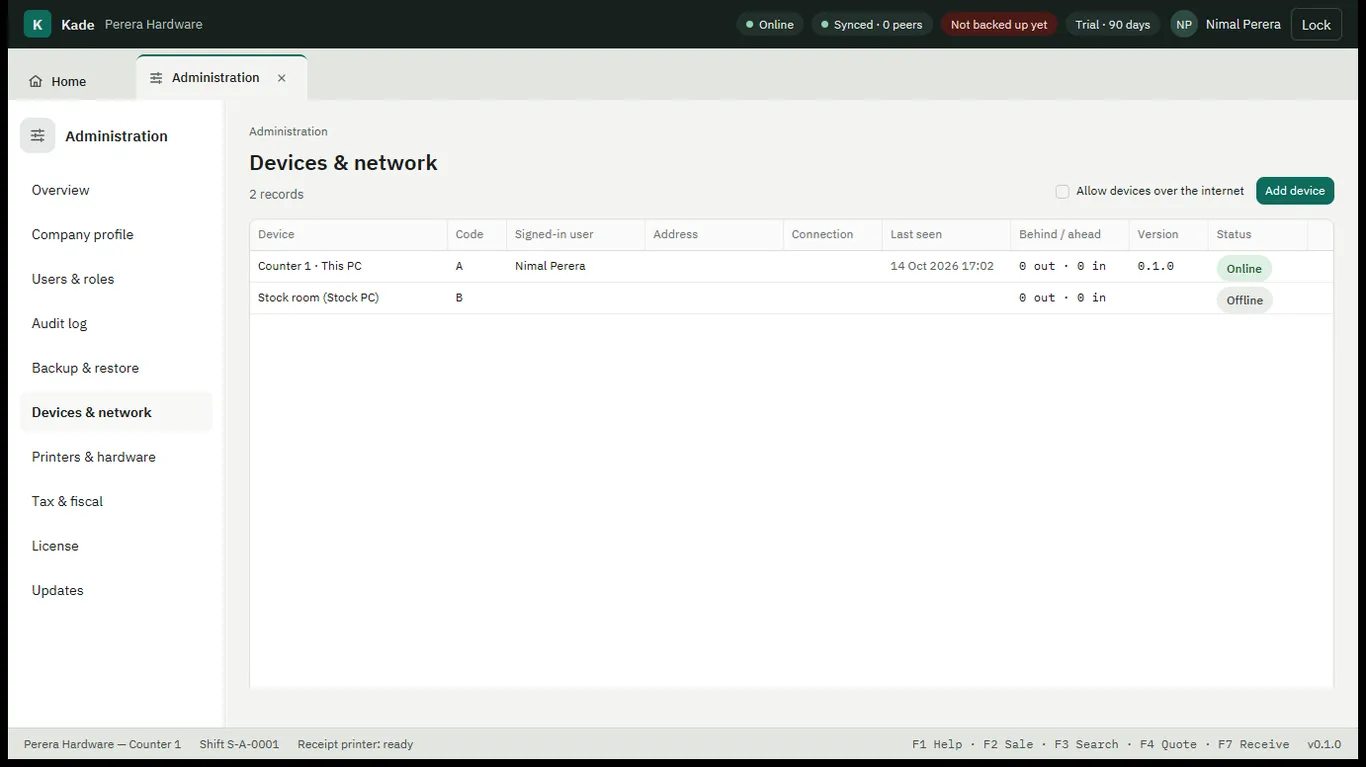Select Devices & network in sidebar
1366x767 pixels.
(116, 412)
